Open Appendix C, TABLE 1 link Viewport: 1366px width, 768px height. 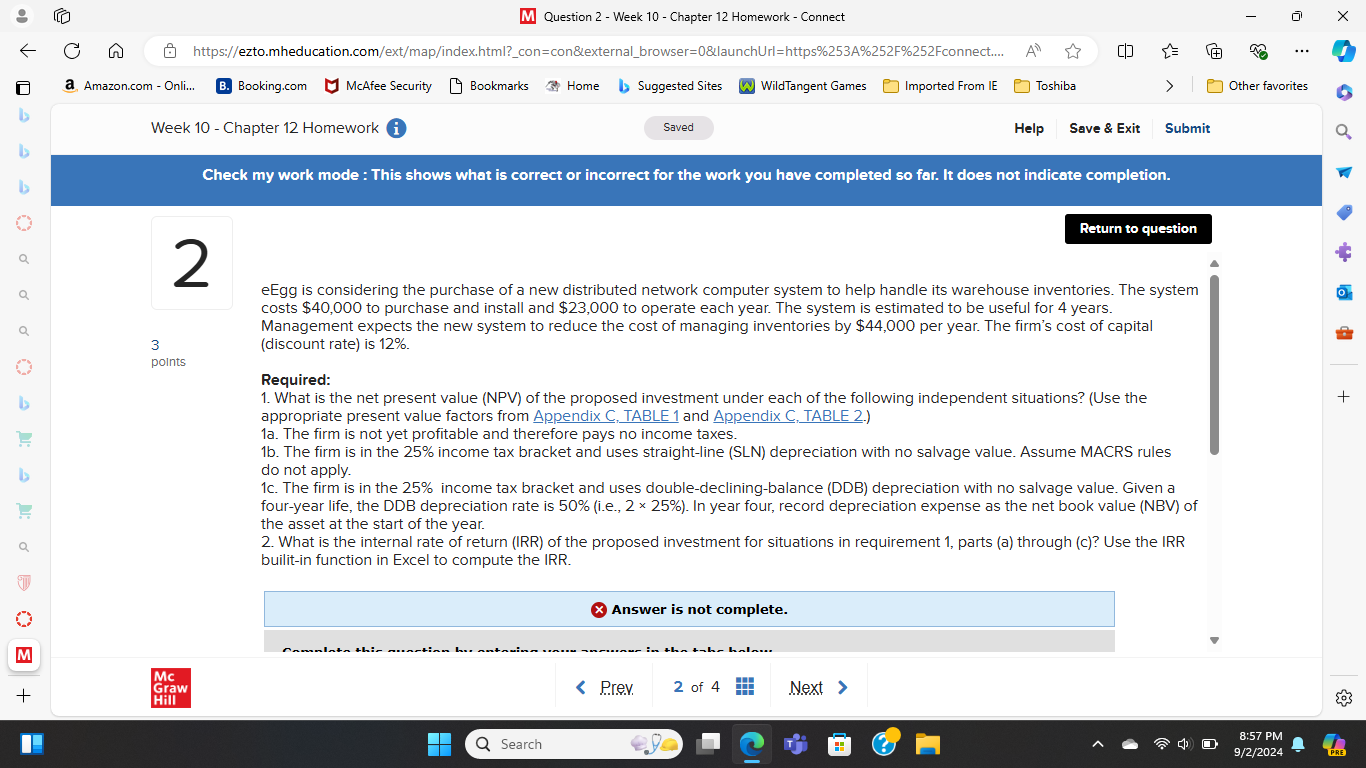click(606, 415)
